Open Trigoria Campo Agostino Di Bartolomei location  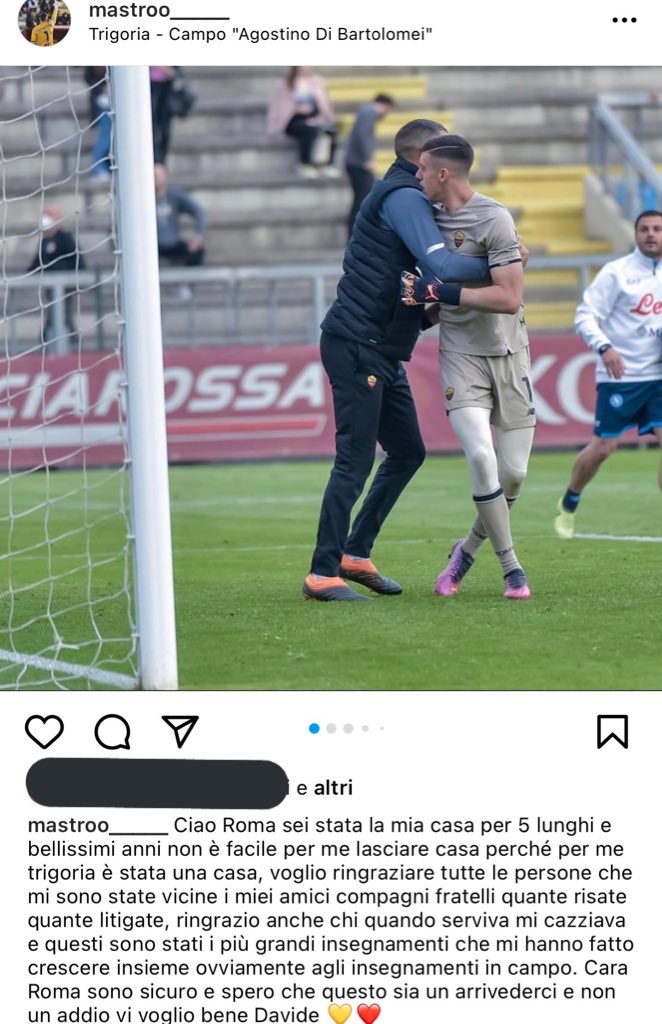pyautogui.click(x=260, y=34)
